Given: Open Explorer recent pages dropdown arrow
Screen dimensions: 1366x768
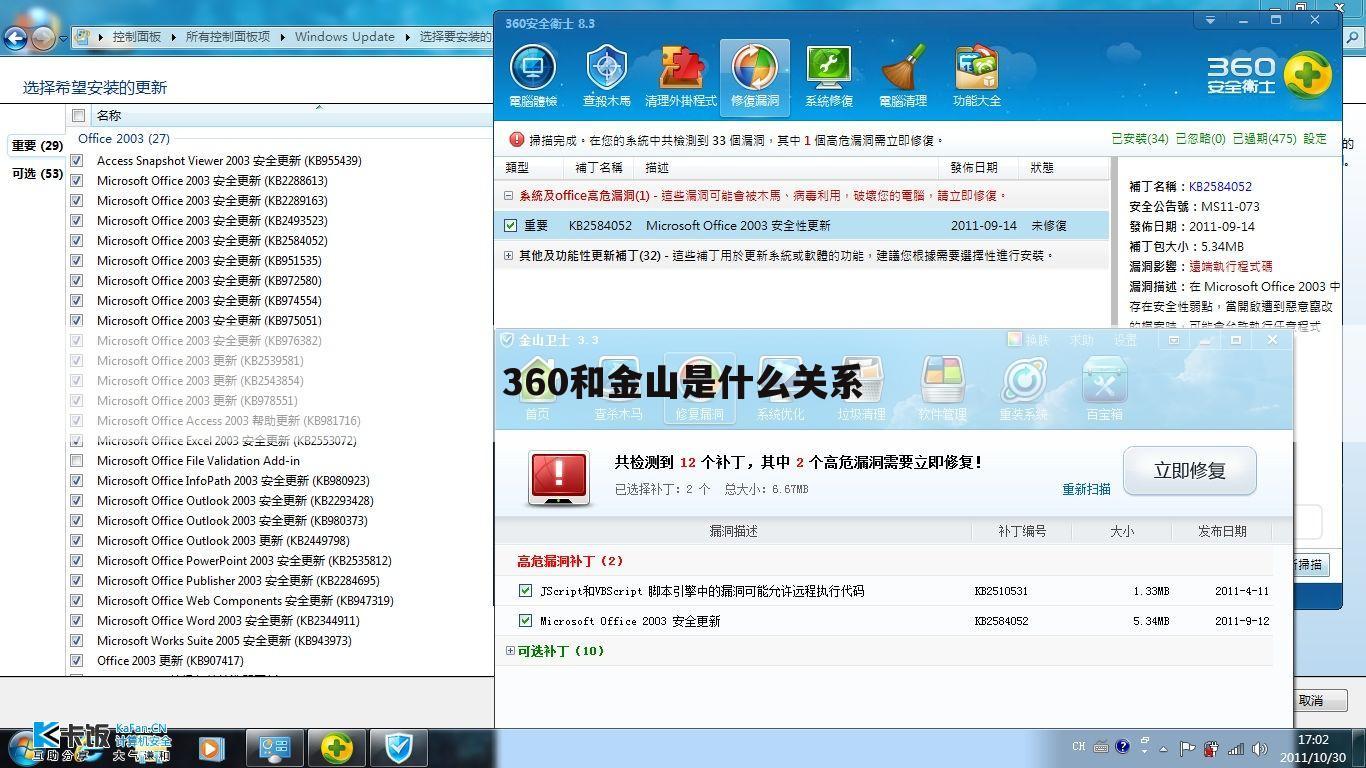Looking at the screenshot, I should [x=63, y=38].
